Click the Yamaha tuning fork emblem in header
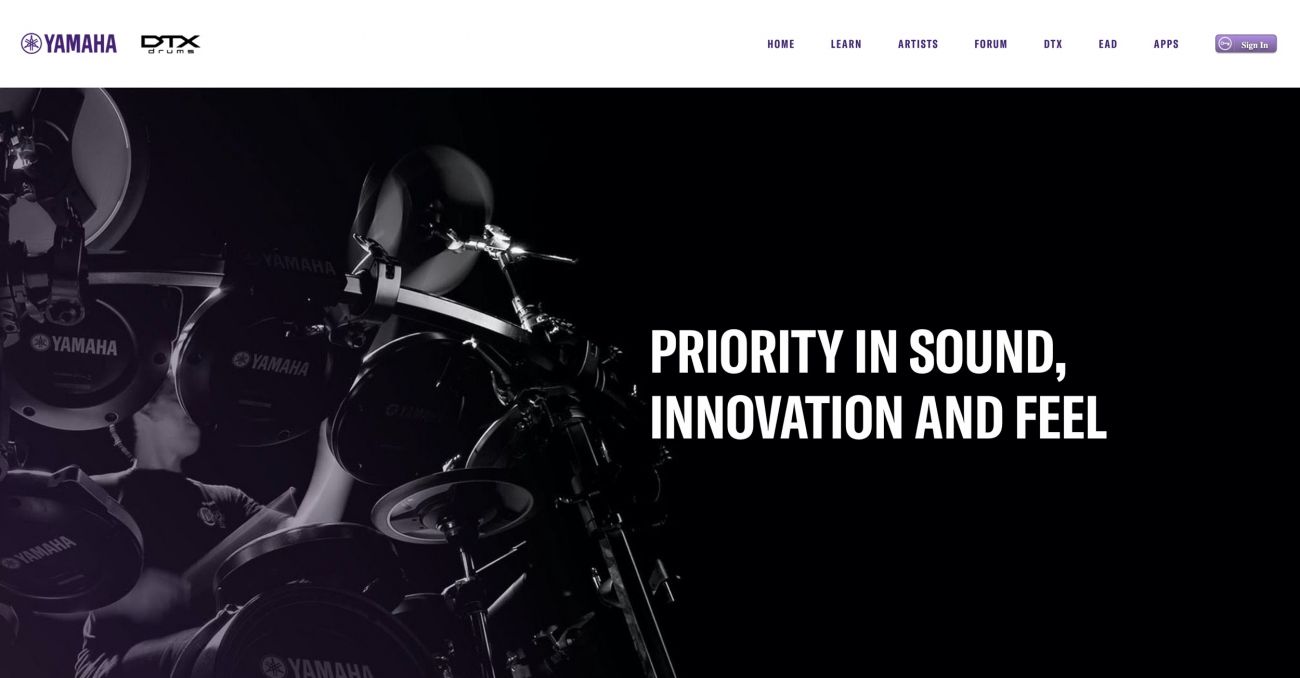The height and width of the screenshot is (678, 1300). [x=31, y=44]
